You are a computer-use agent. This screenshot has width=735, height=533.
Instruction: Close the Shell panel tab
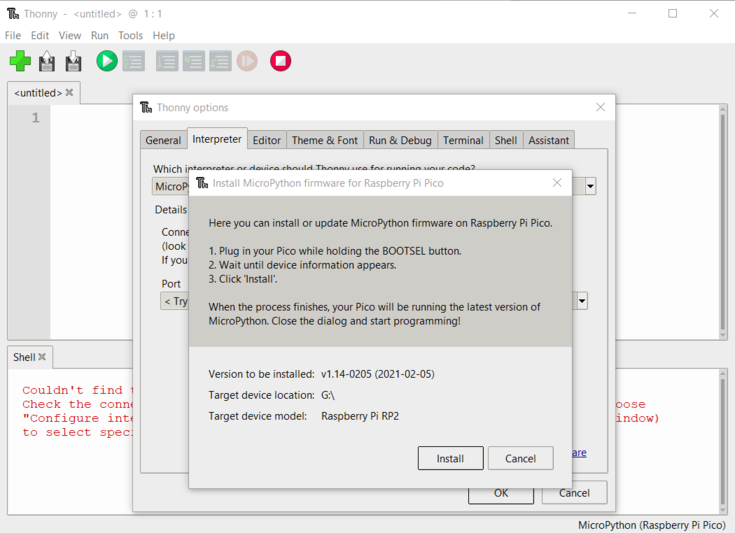42,357
